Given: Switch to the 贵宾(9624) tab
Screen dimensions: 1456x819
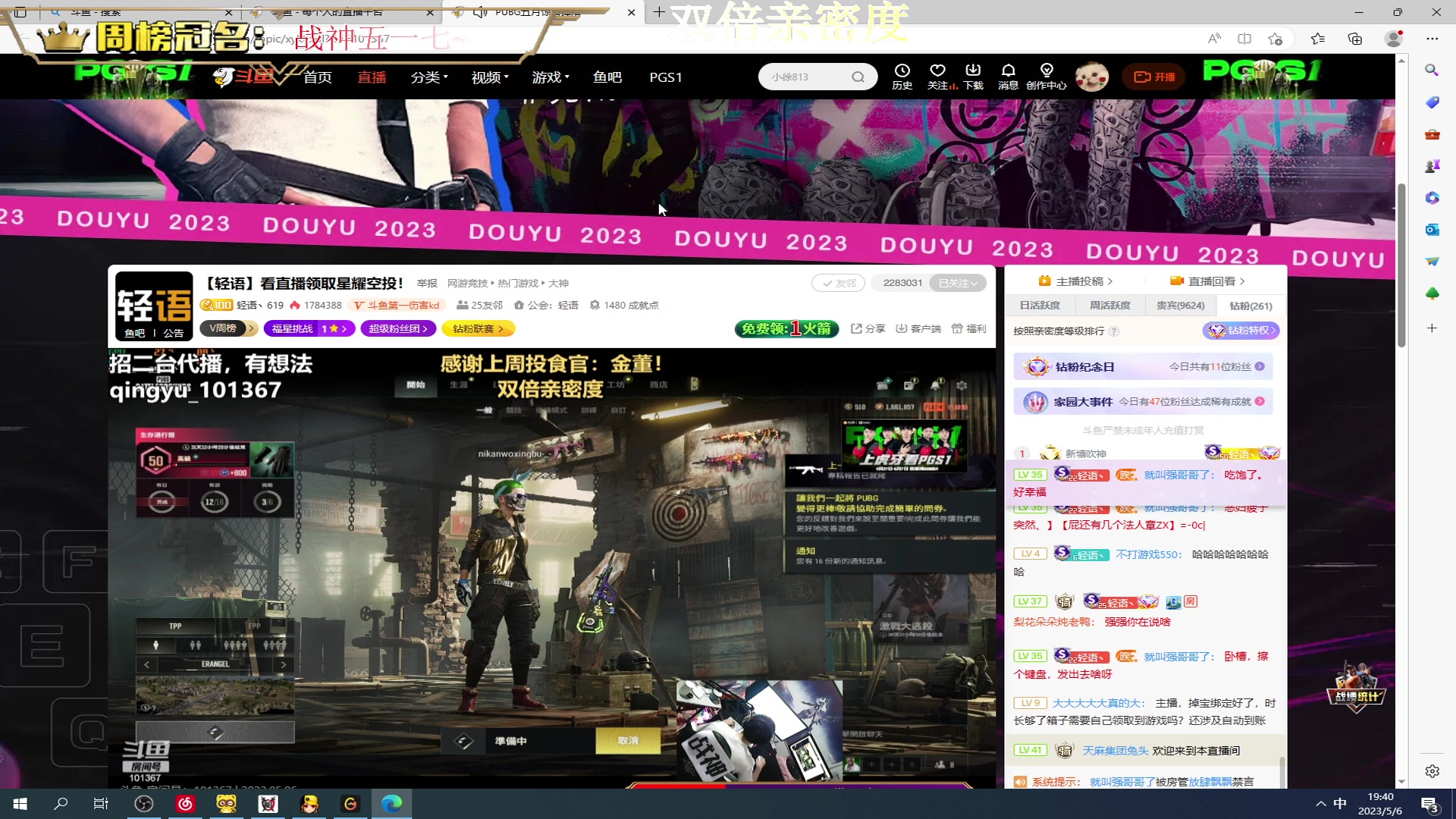Looking at the screenshot, I should [1180, 306].
